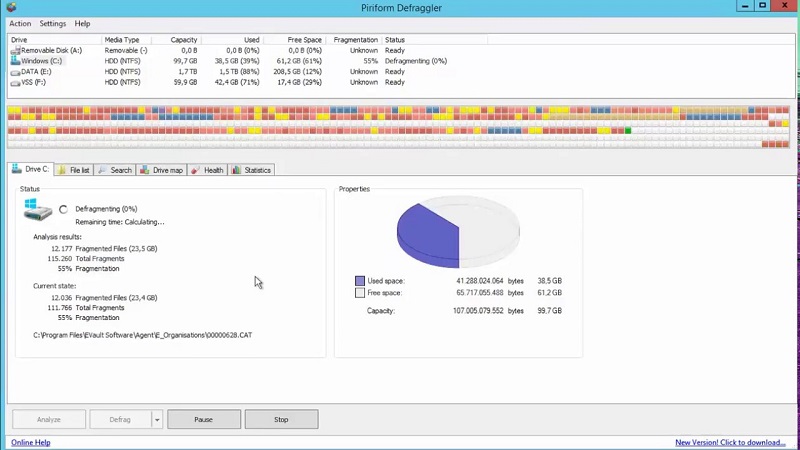Viewport: 800px width, 450px height.
Task: Click '61,2 GB (61%)' free space of C:
Action: tap(299, 61)
